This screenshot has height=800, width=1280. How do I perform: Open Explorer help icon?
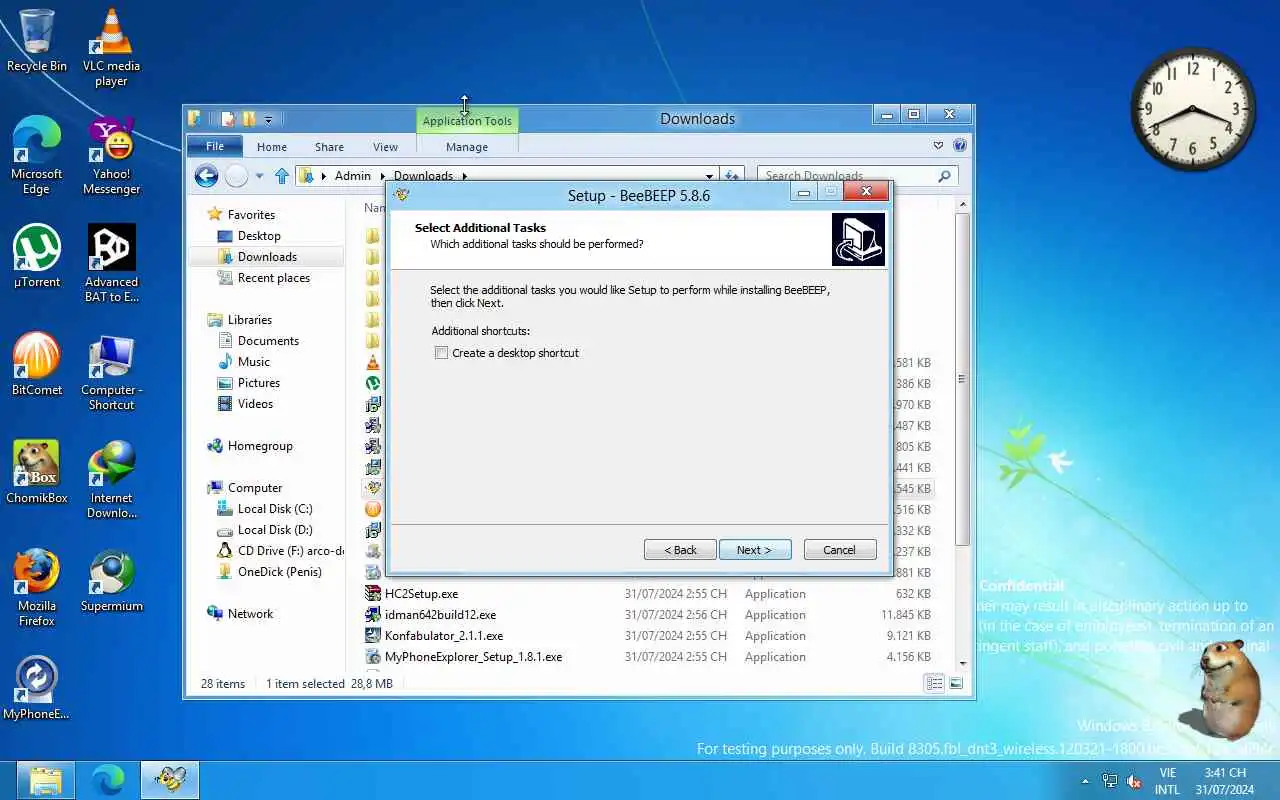click(960, 146)
